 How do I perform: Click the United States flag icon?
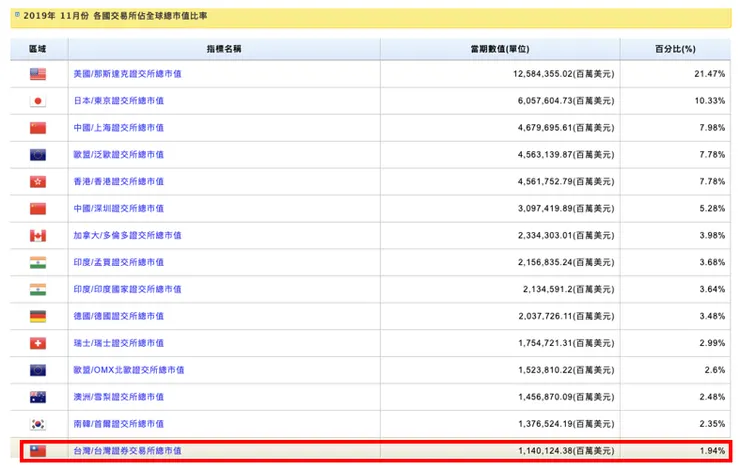pos(38,74)
